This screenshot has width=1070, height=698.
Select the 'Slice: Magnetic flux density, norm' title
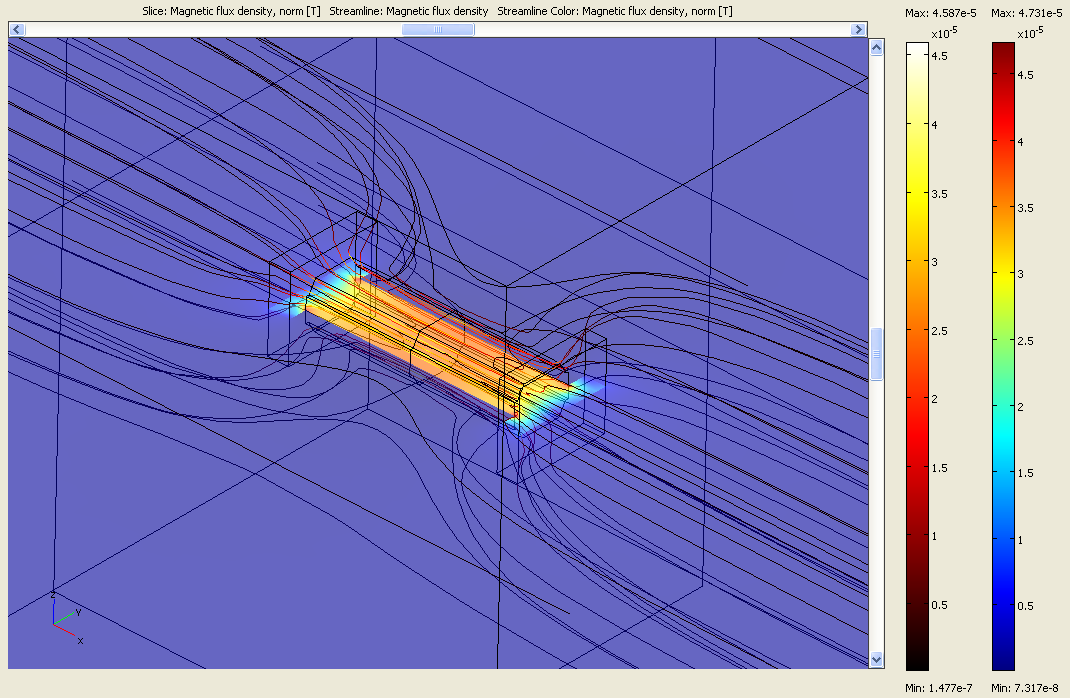coord(231,11)
